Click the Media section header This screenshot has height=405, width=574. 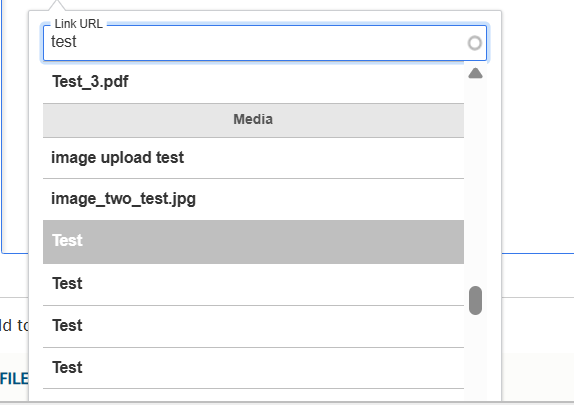tap(253, 120)
